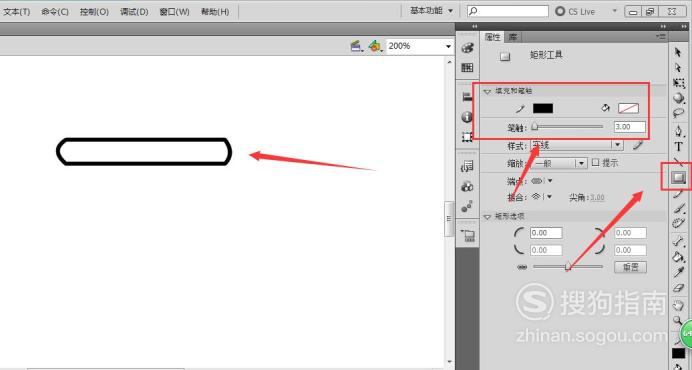
Task: Open the 窗口(W) menu
Action: (174, 12)
